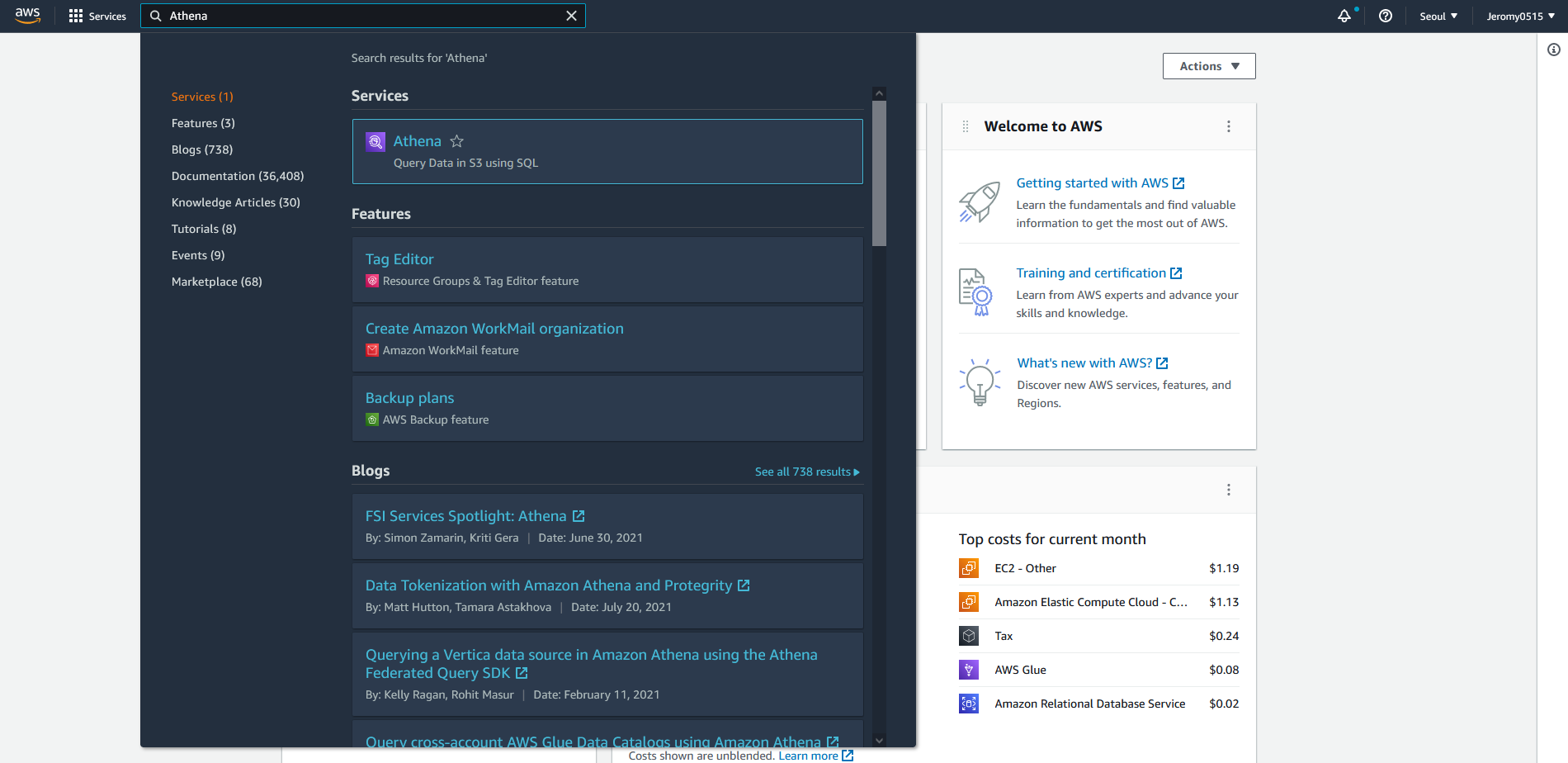This screenshot has width=1568, height=763.
Task: Open the notifications bell
Action: 1344,16
